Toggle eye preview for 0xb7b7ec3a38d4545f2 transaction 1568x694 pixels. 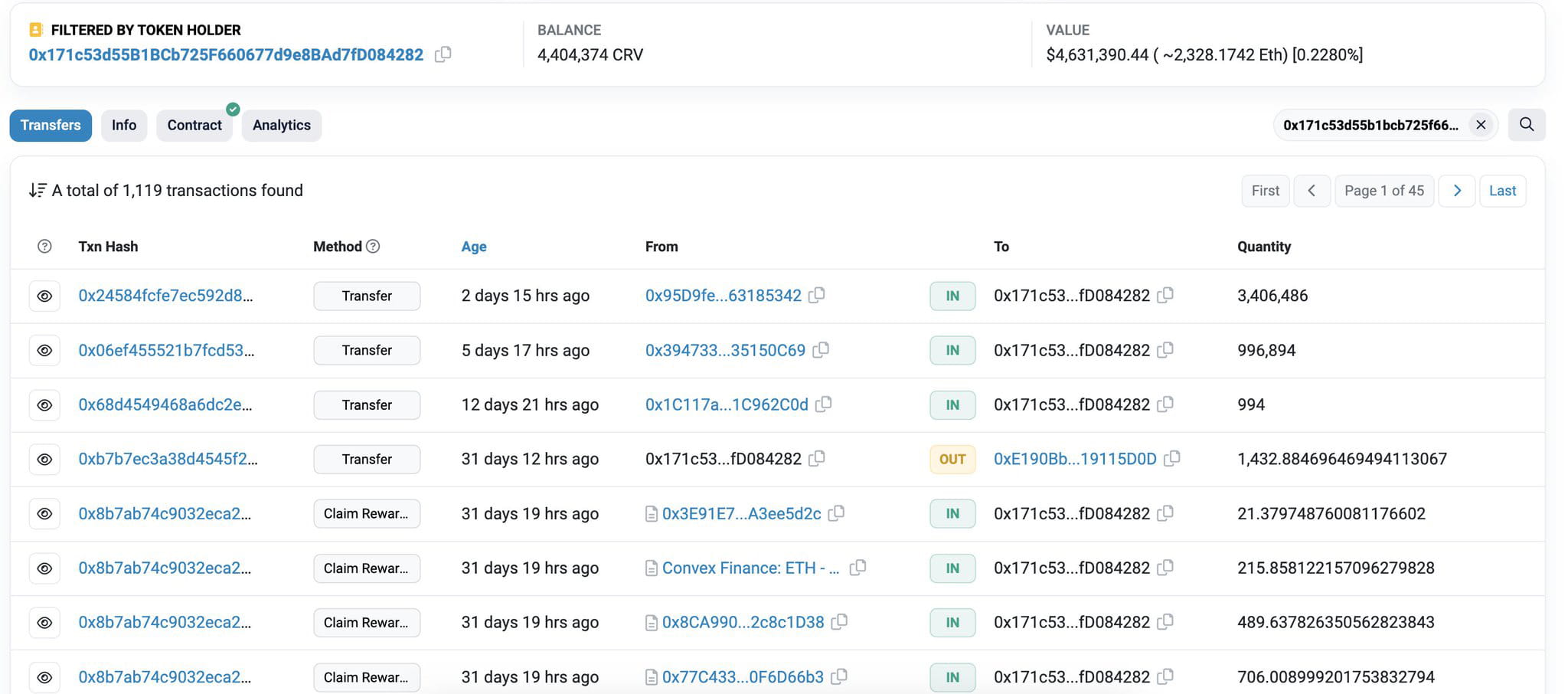click(x=44, y=459)
